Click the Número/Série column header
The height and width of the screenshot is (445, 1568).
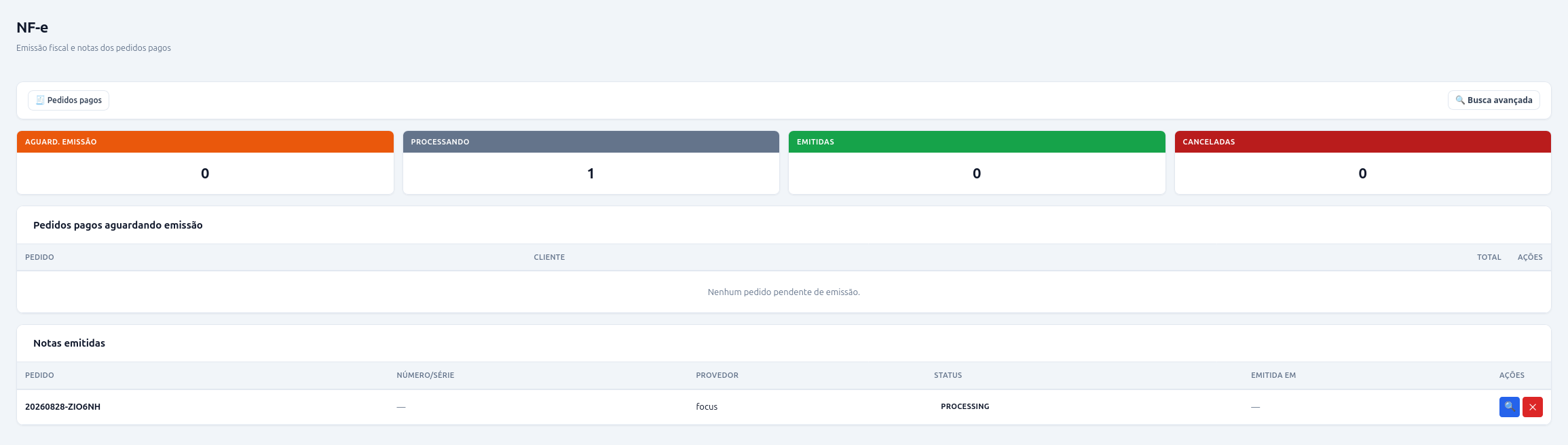point(426,375)
